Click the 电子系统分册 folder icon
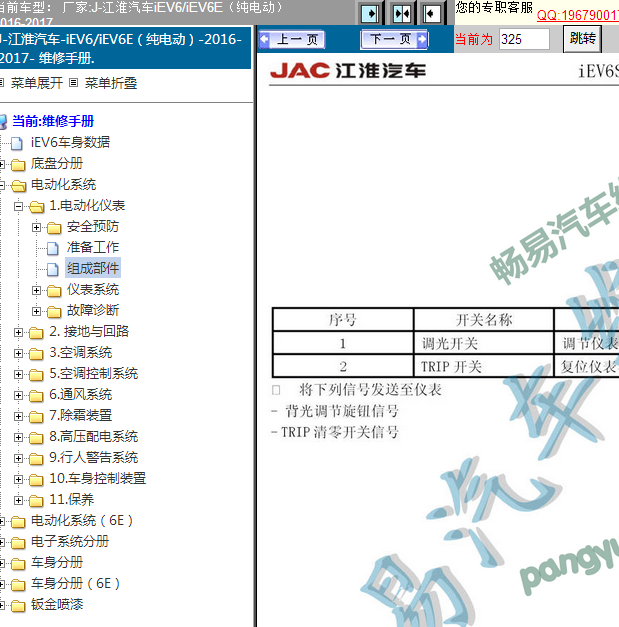The image size is (619, 627). [x=18, y=543]
